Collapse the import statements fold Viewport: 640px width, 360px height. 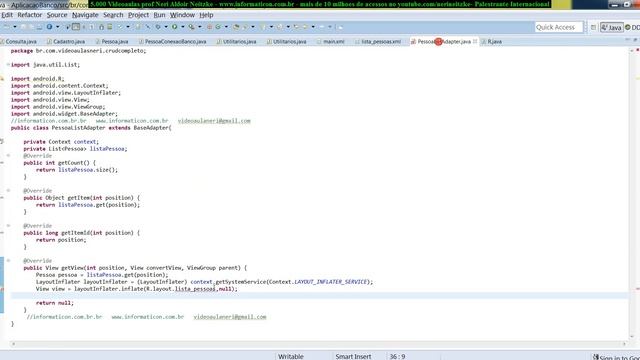(8, 64)
